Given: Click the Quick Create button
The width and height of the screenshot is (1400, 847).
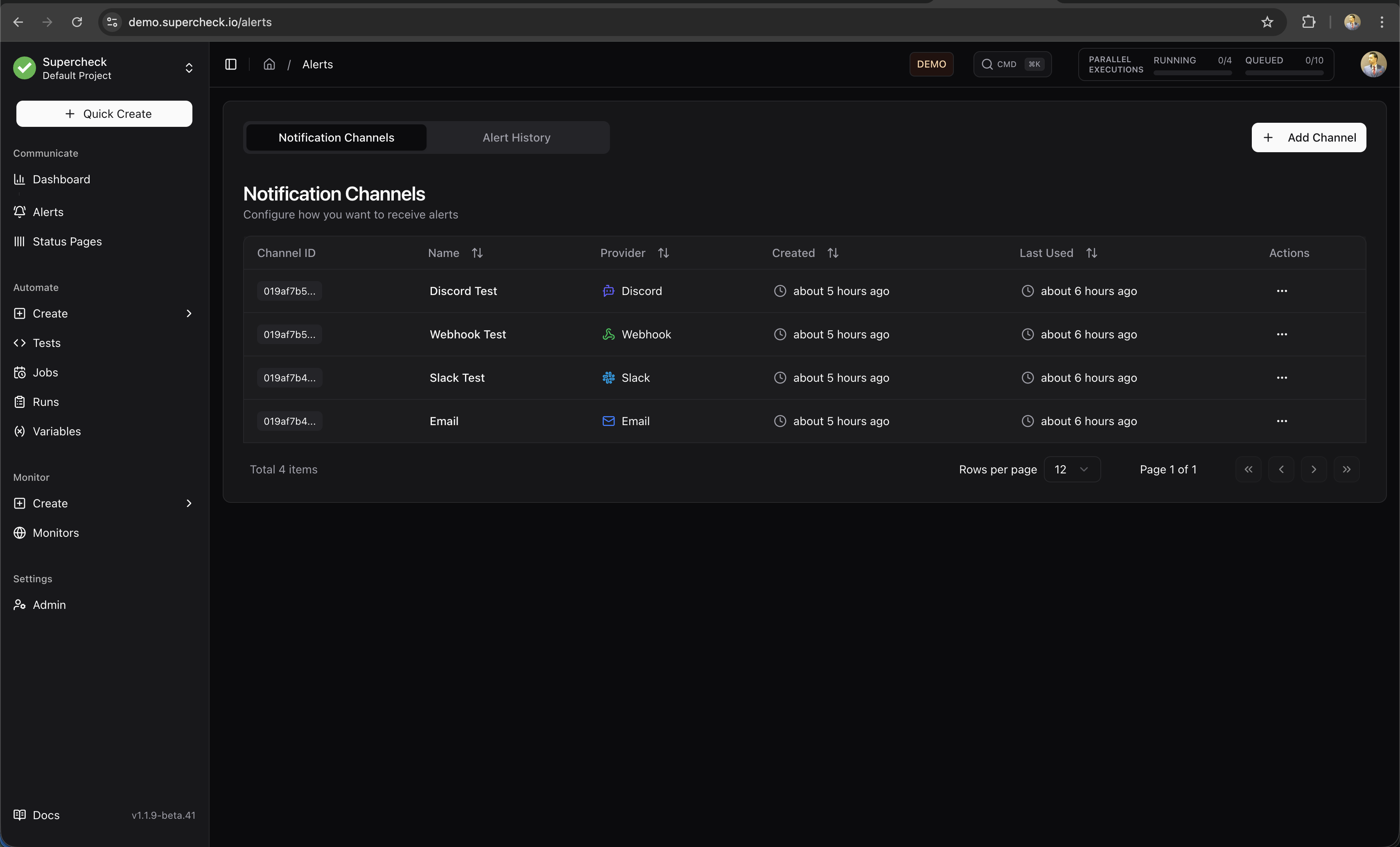Looking at the screenshot, I should 104,113.
